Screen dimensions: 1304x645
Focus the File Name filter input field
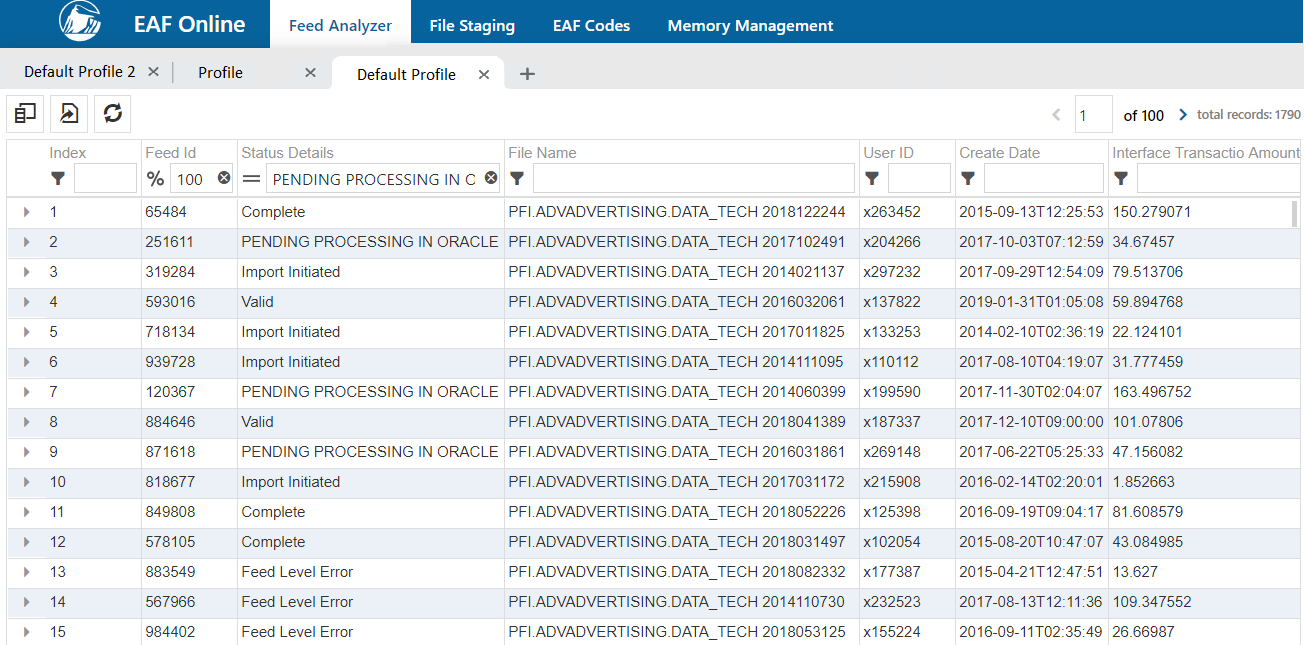pyautogui.click(x=694, y=179)
